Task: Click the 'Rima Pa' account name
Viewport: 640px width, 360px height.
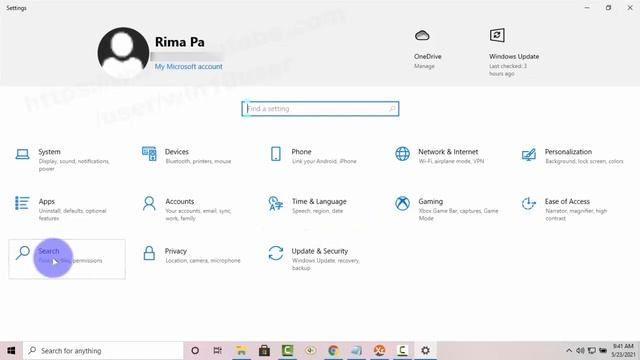Action: pos(180,42)
